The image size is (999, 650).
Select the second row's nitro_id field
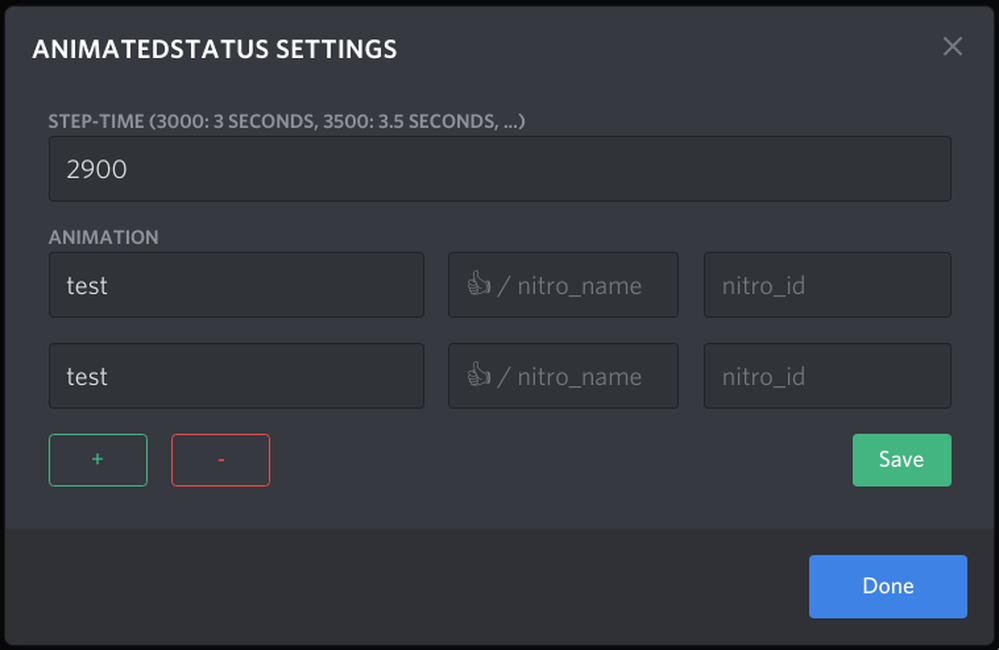[827, 377]
